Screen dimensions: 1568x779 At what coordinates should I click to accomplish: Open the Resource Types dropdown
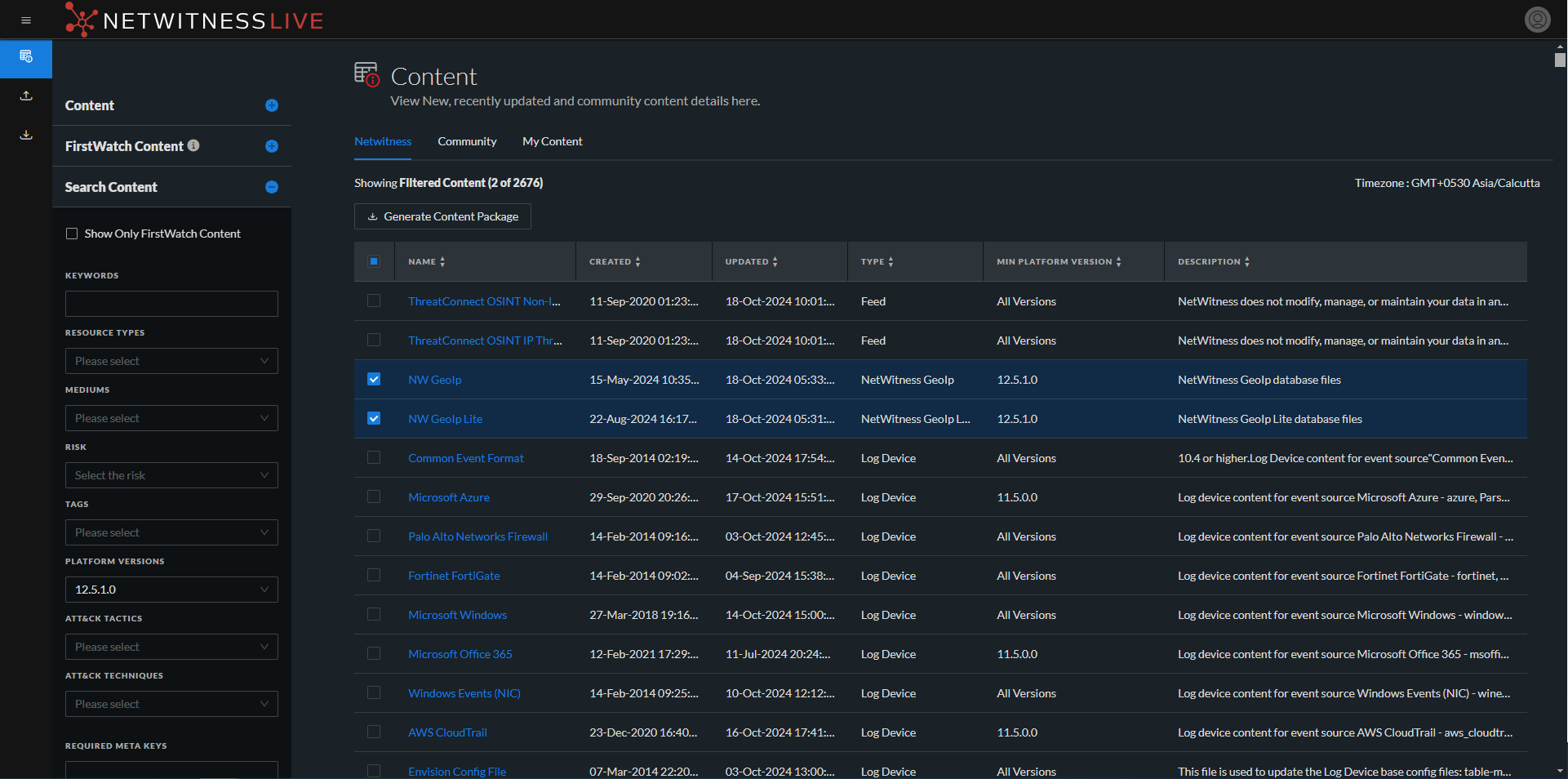click(171, 361)
